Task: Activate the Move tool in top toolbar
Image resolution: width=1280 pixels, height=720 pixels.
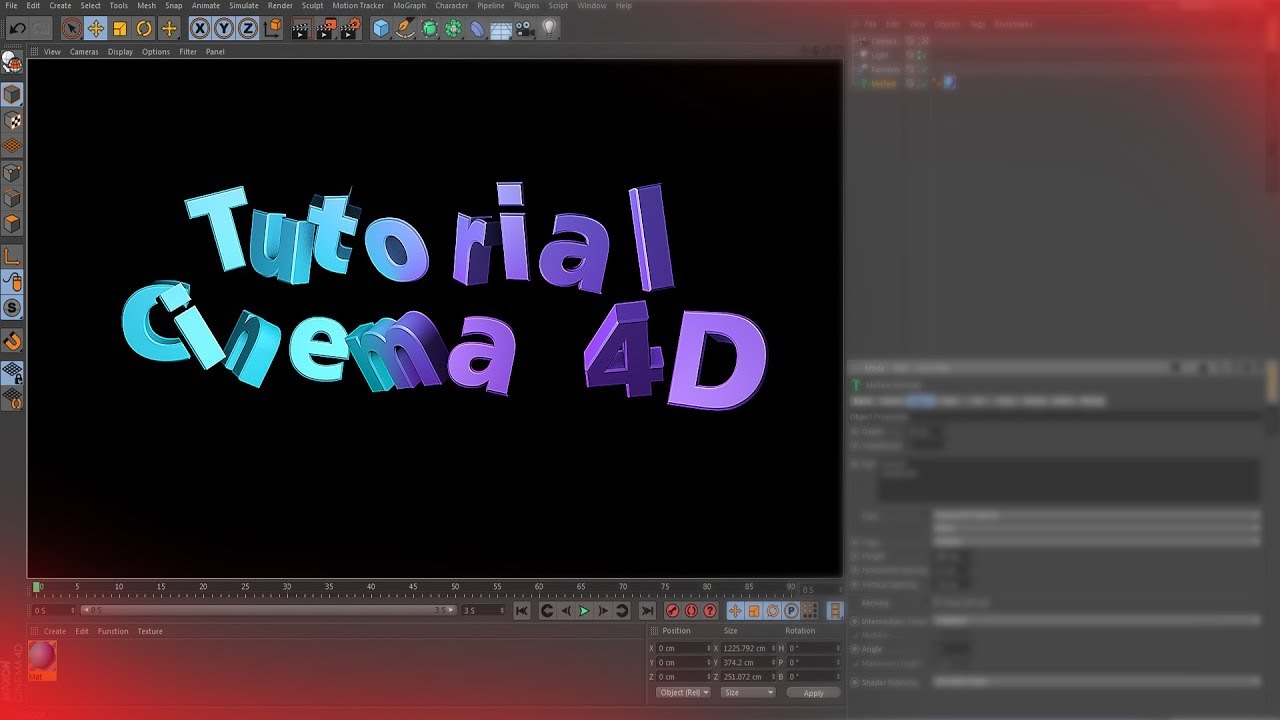Action: click(x=96, y=28)
